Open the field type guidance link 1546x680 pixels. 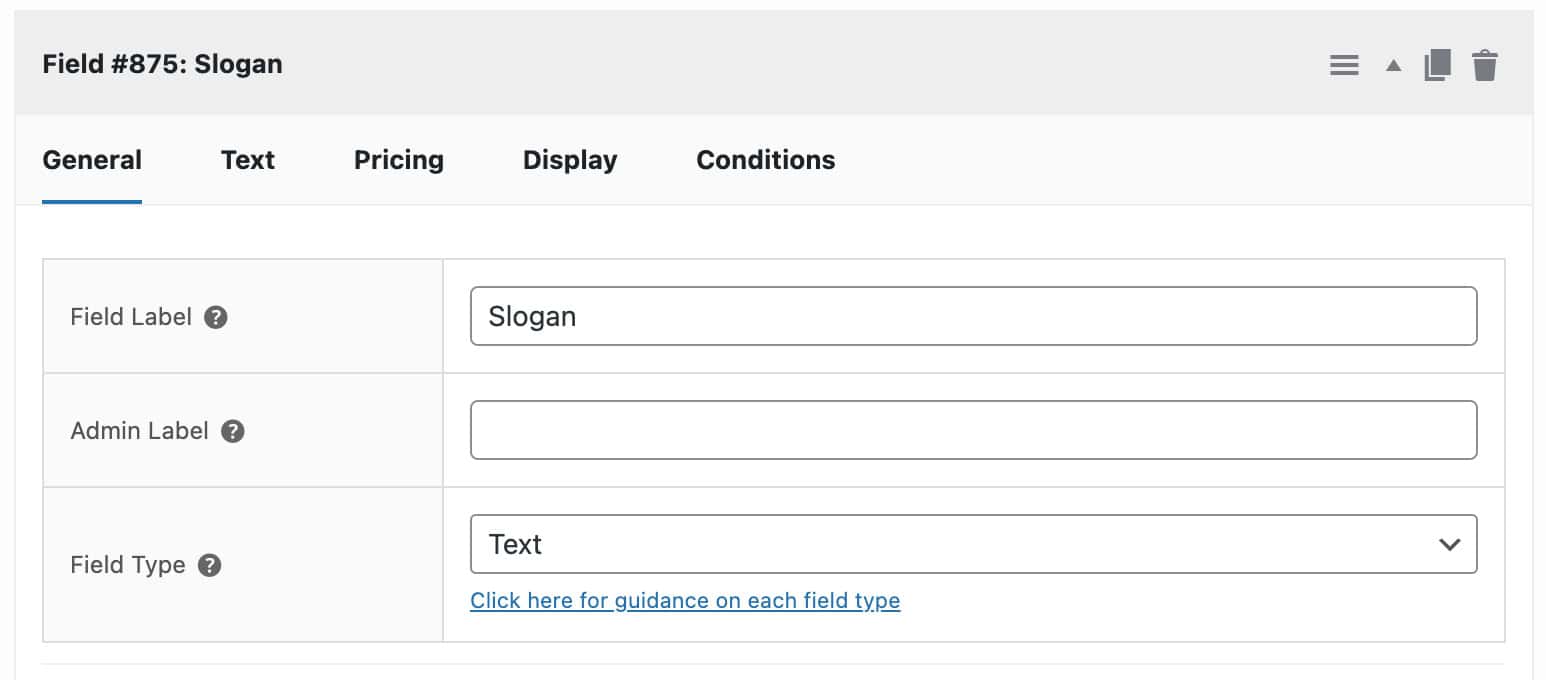685,601
